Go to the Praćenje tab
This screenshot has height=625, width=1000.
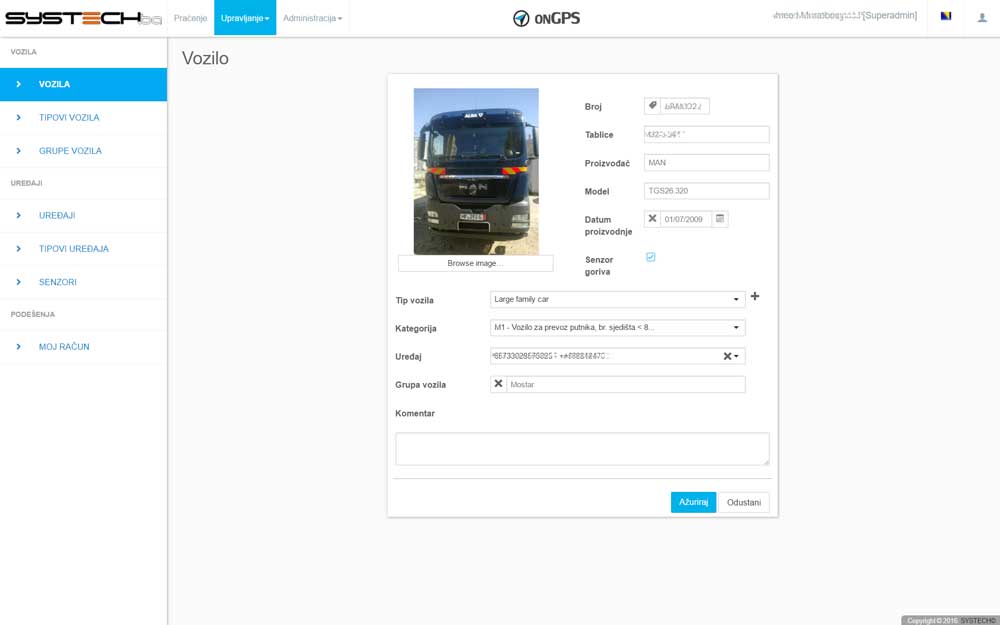190,18
